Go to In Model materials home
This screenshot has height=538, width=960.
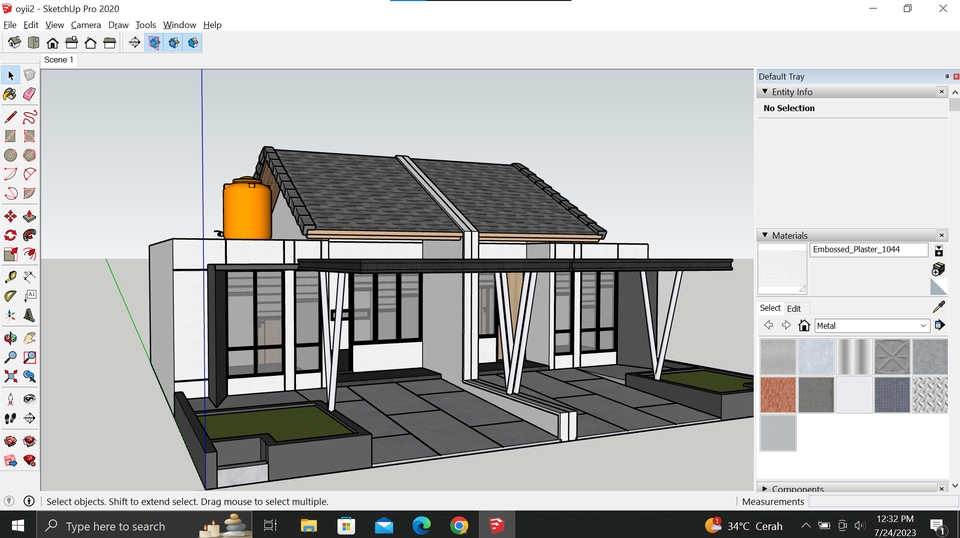[804, 326]
